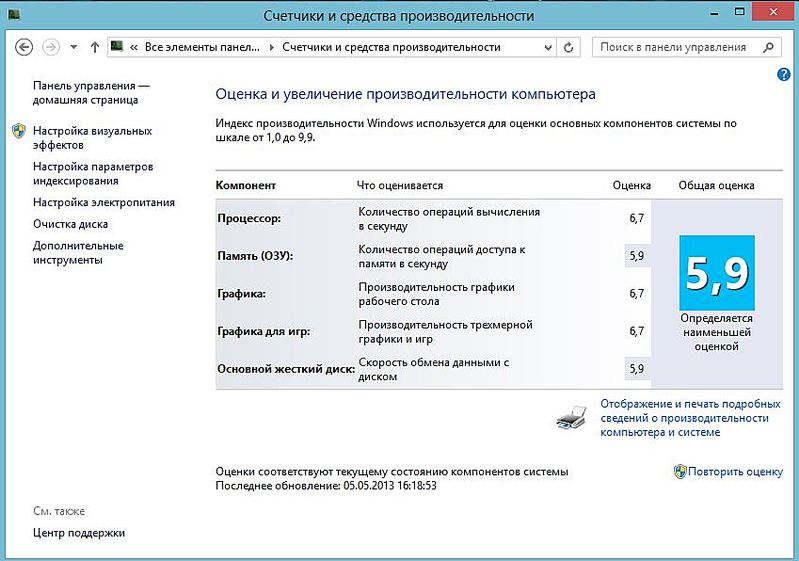
Task: Click the 5,9 score for Основной жесткий диск
Action: point(637,369)
